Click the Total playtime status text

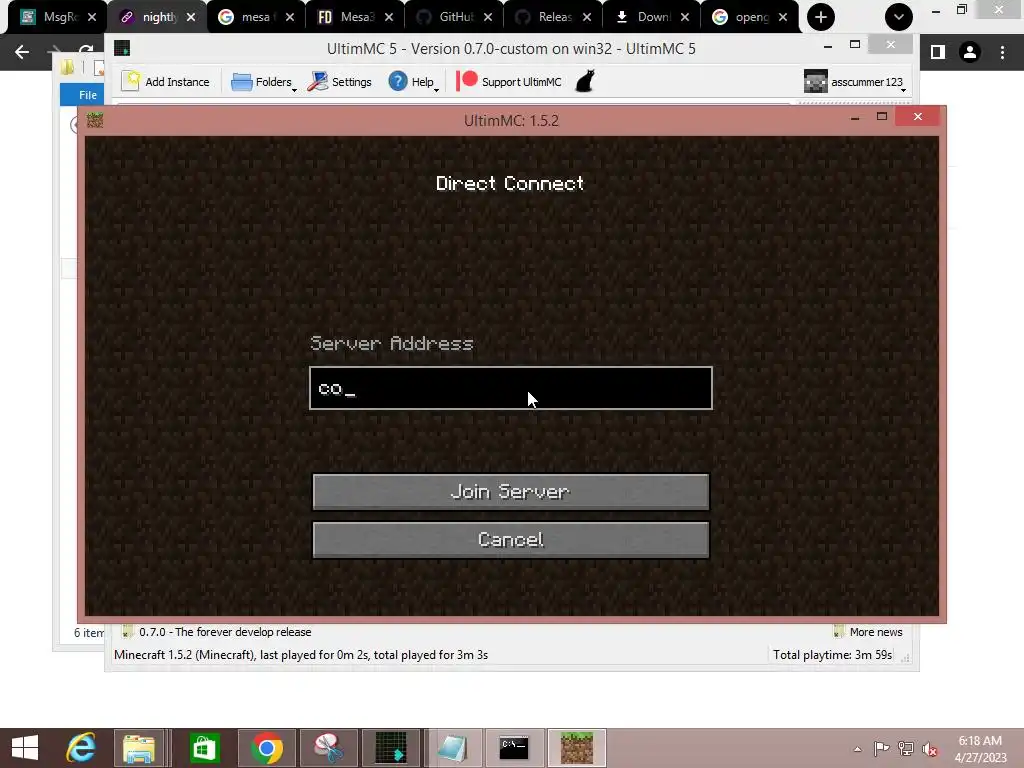832,655
